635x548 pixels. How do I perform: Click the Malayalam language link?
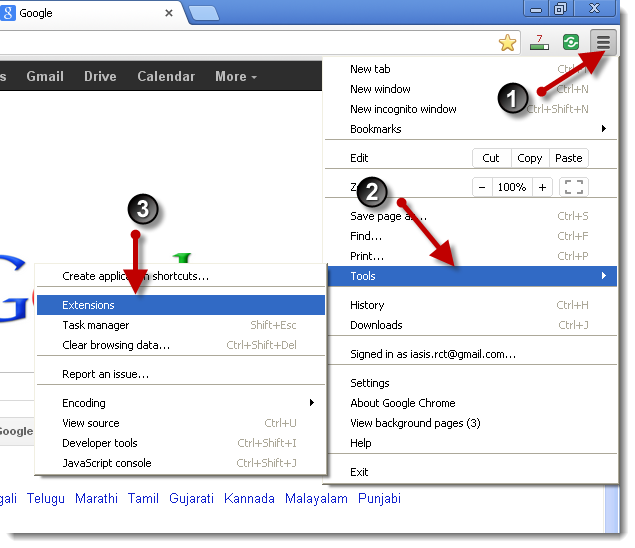316,498
